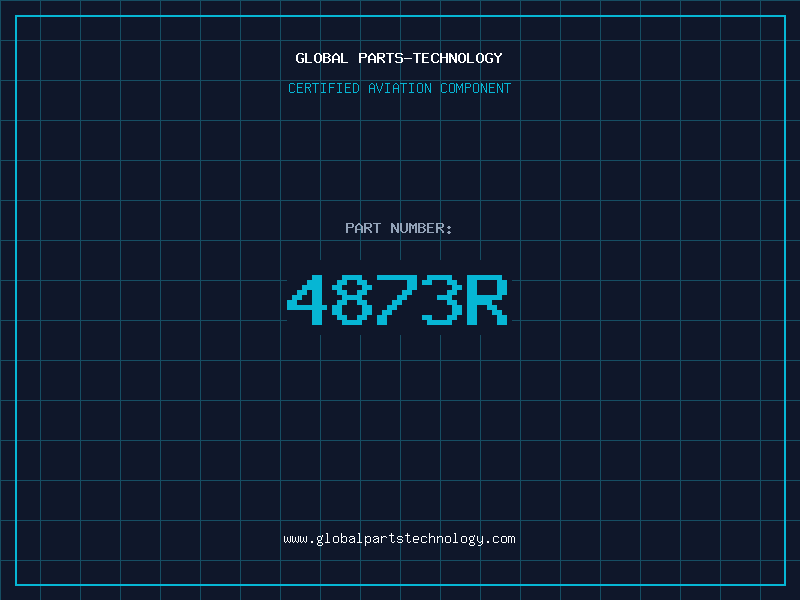Click the PART NUMBER: label

[399, 228]
